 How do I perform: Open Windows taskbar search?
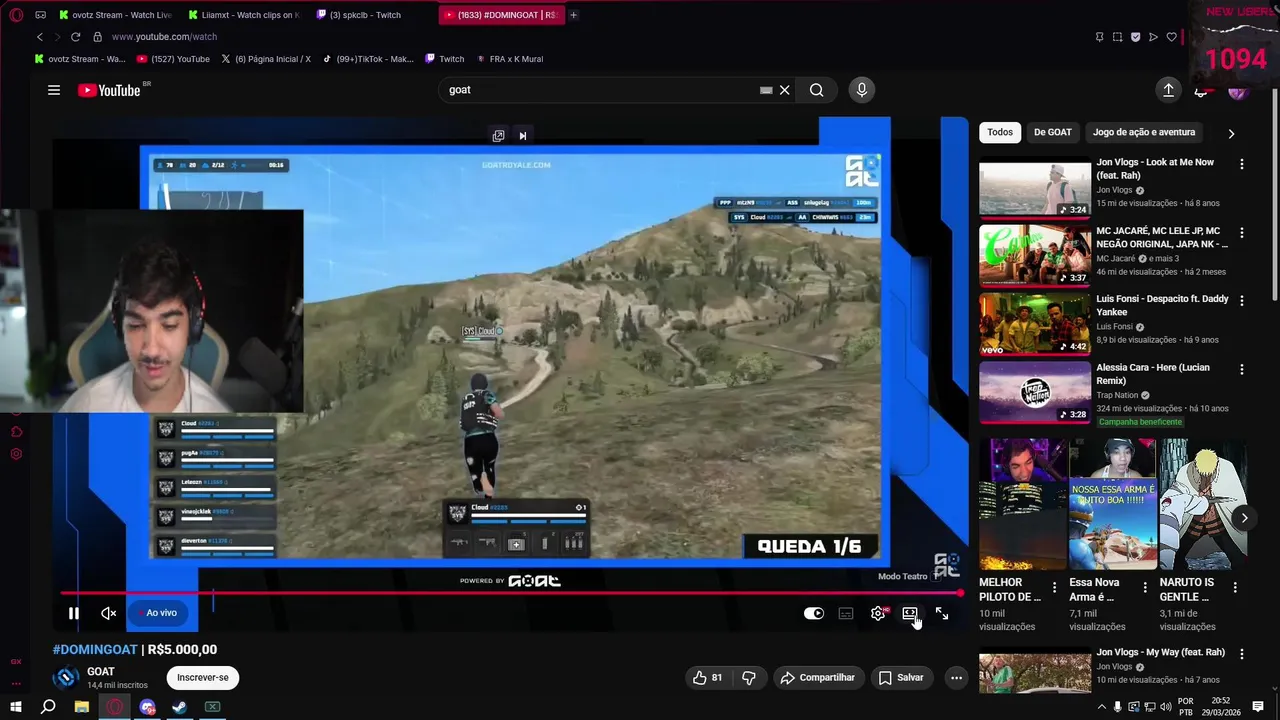pyautogui.click(x=48, y=707)
